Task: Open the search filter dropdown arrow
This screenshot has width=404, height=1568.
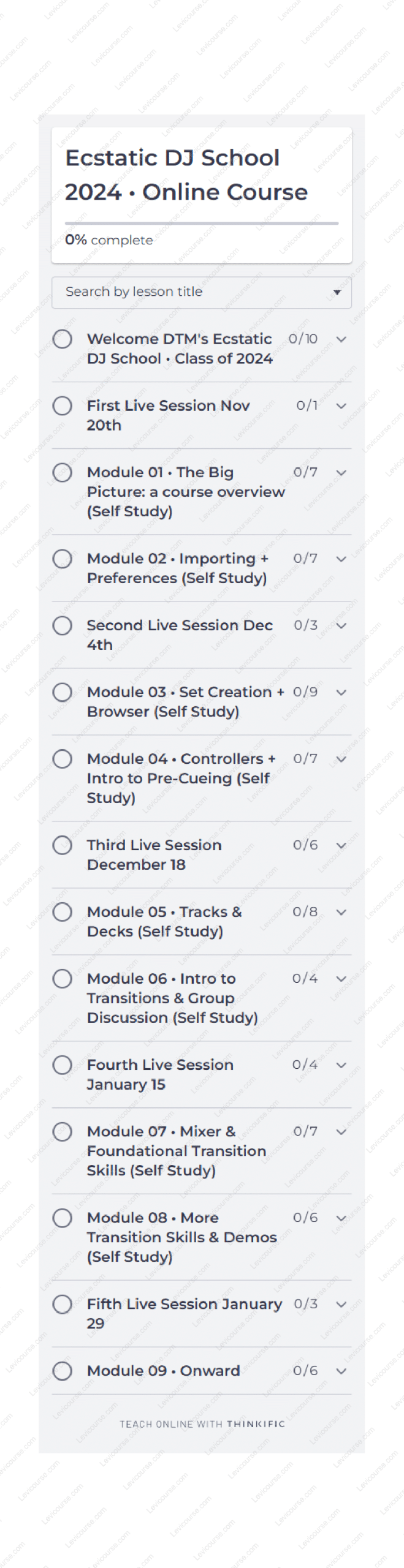Action: [x=336, y=293]
